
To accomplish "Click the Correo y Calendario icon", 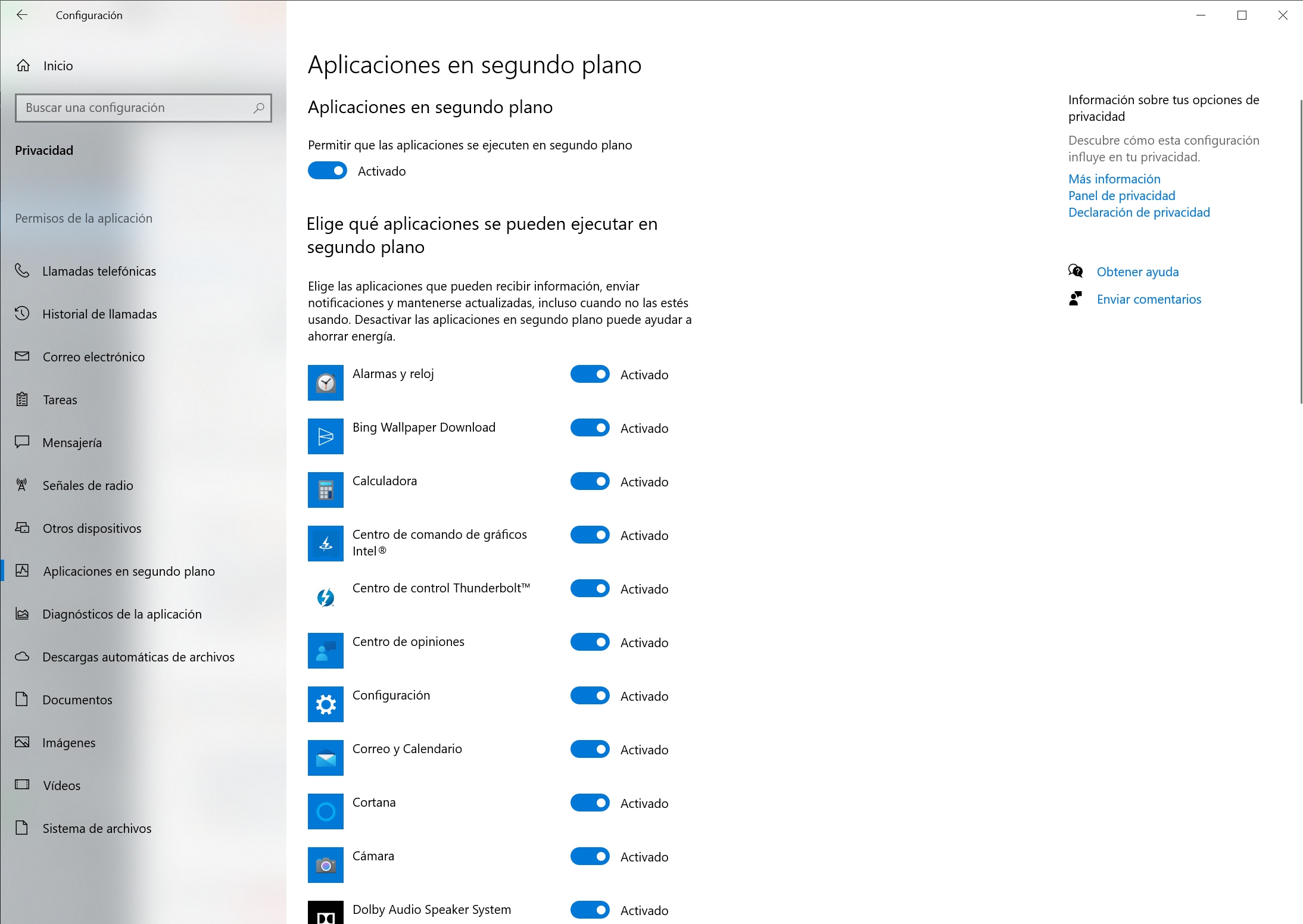I will point(326,758).
